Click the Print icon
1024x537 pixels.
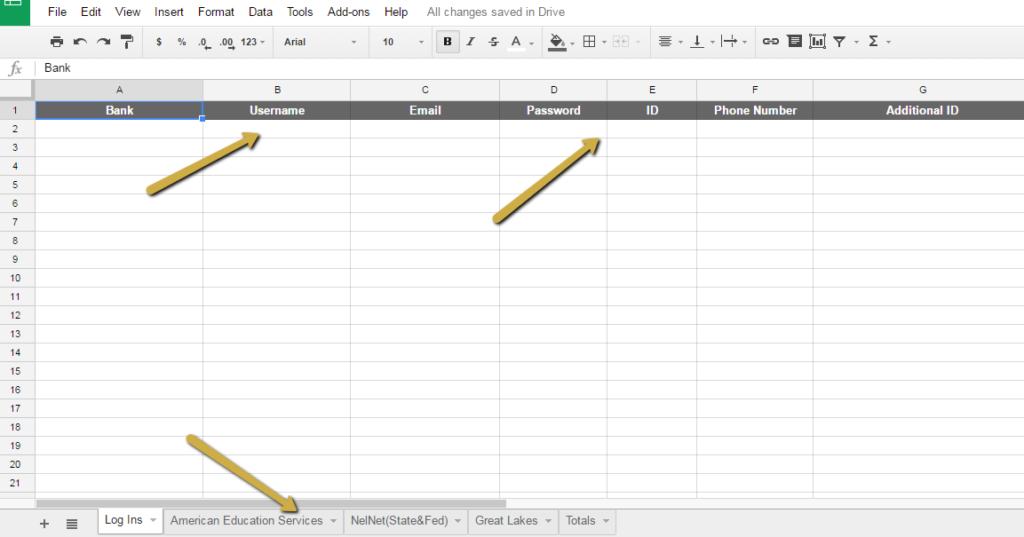point(57,42)
